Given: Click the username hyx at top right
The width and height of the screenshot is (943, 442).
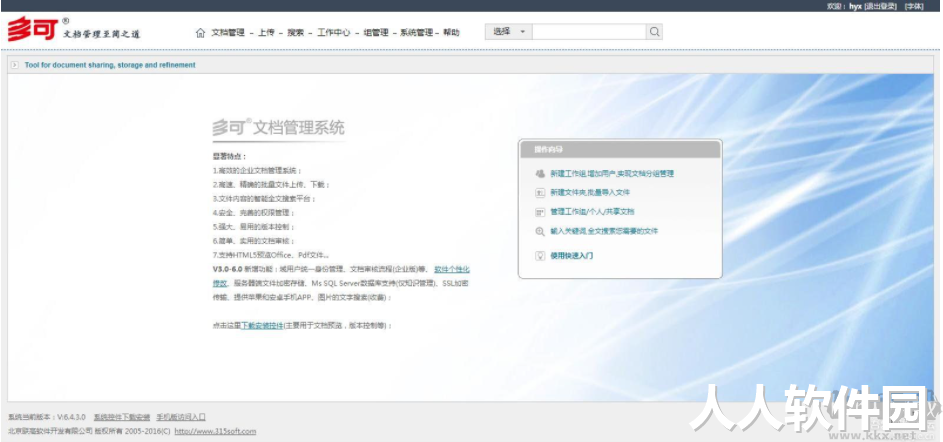Looking at the screenshot, I should (x=855, y=6).
